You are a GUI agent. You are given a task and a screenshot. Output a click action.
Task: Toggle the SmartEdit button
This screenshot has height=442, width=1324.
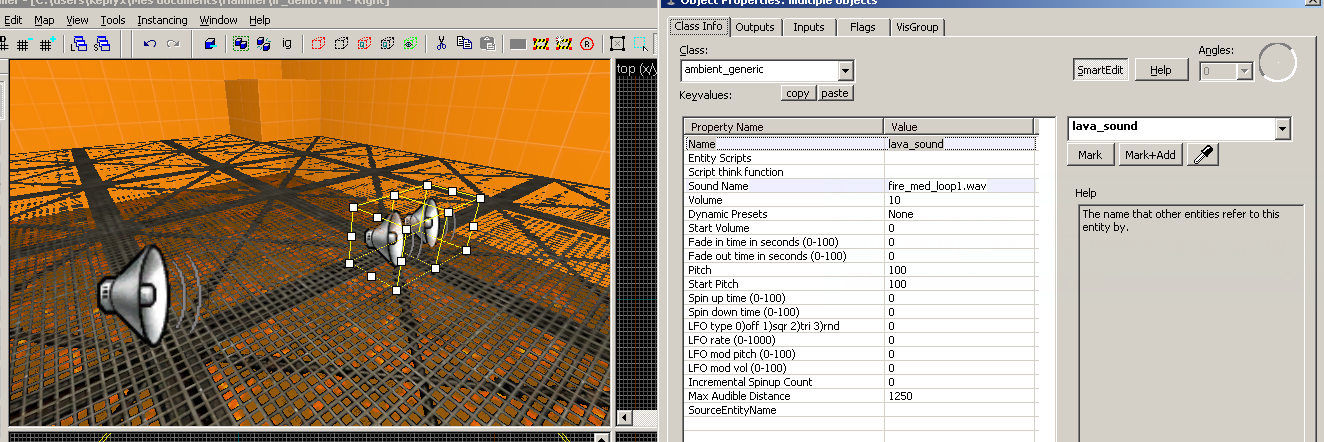coord(1101,70)
